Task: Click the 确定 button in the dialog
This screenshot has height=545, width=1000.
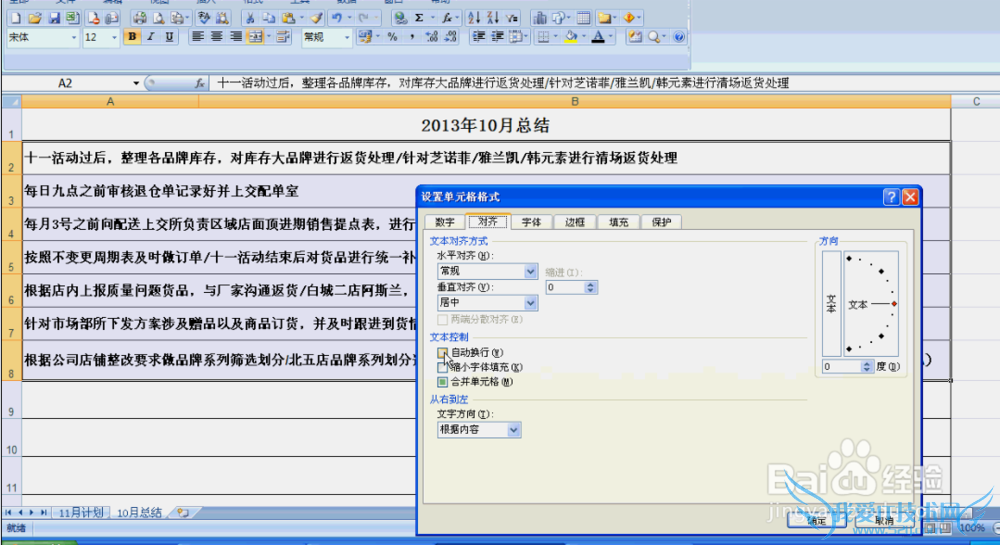Action: pos(817,520)
